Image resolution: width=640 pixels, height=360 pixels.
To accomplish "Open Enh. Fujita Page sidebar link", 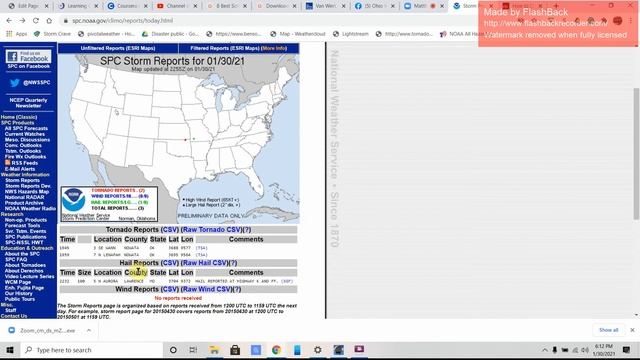I will [24, 288].
